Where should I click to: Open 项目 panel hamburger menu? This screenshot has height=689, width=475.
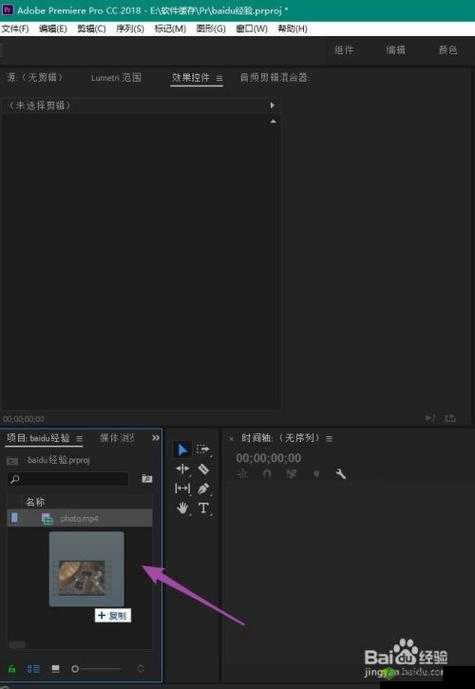coord(80,438)
